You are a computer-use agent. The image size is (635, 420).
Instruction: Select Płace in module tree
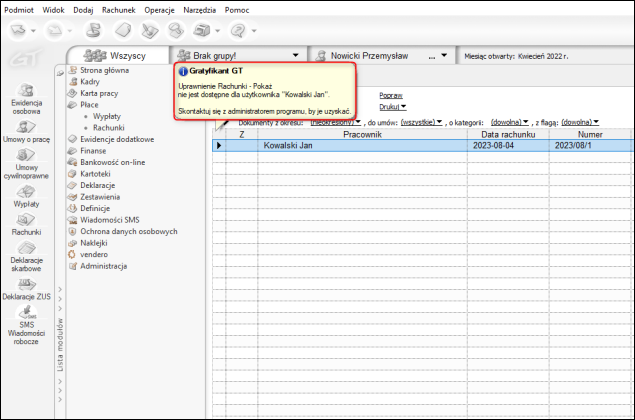coord(89,104)
